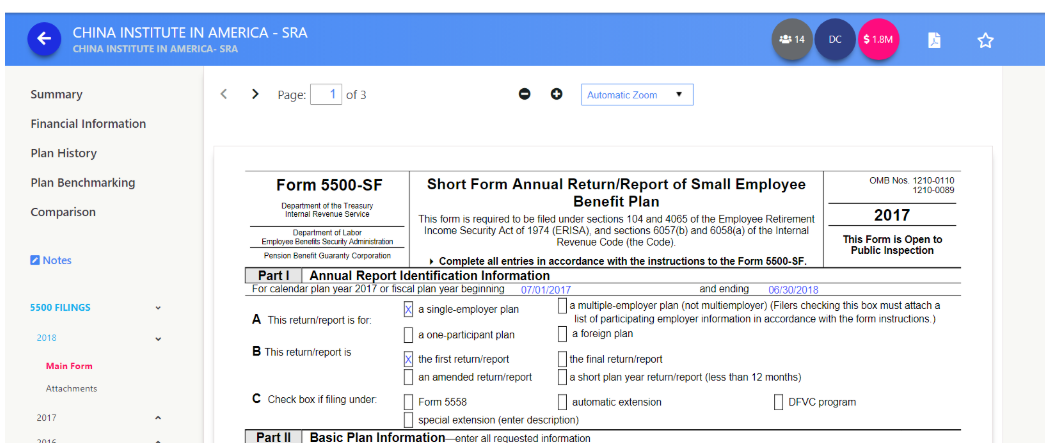Click the back arrow button in header

(x=43, y=39)
